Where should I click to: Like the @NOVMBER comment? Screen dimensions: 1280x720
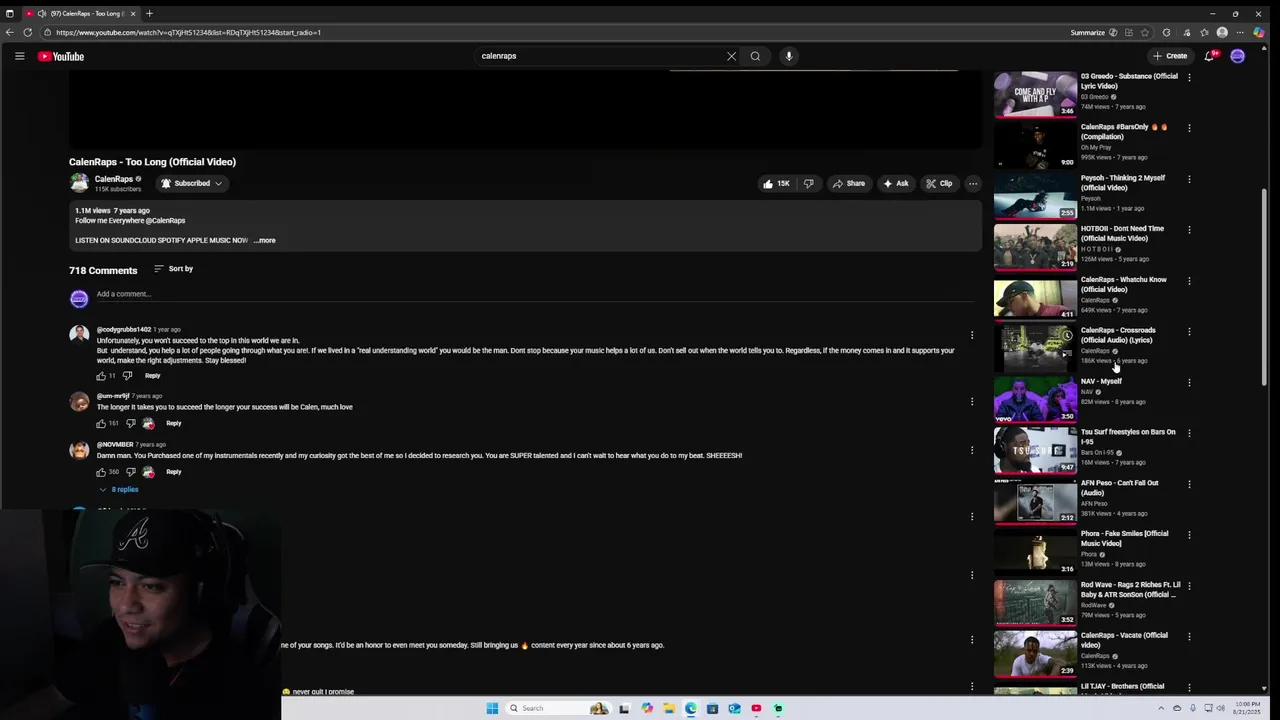pos(101,472)
